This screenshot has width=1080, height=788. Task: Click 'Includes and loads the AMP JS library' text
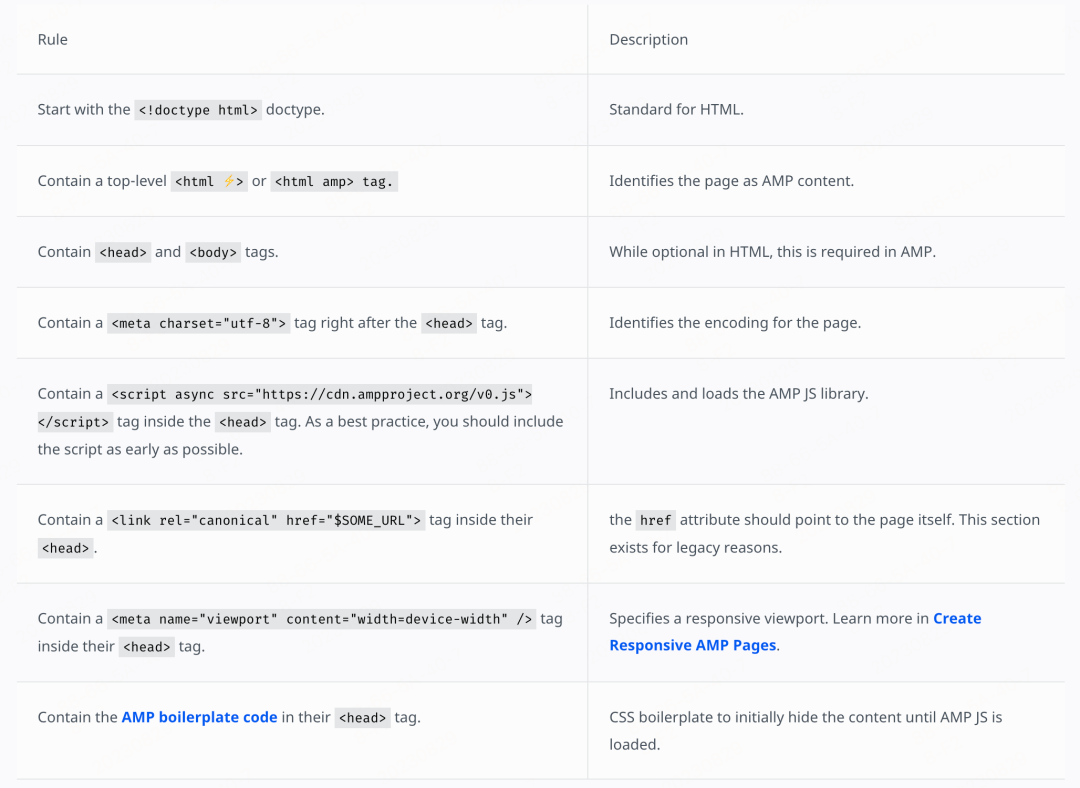(x=738, y=394)
